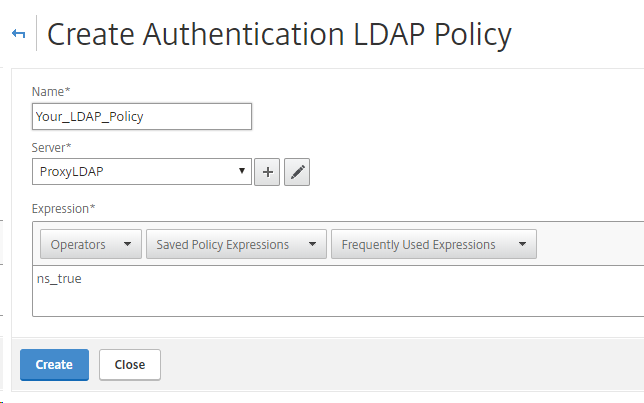Click the caret arrow on Operators button

pos(127,244)
